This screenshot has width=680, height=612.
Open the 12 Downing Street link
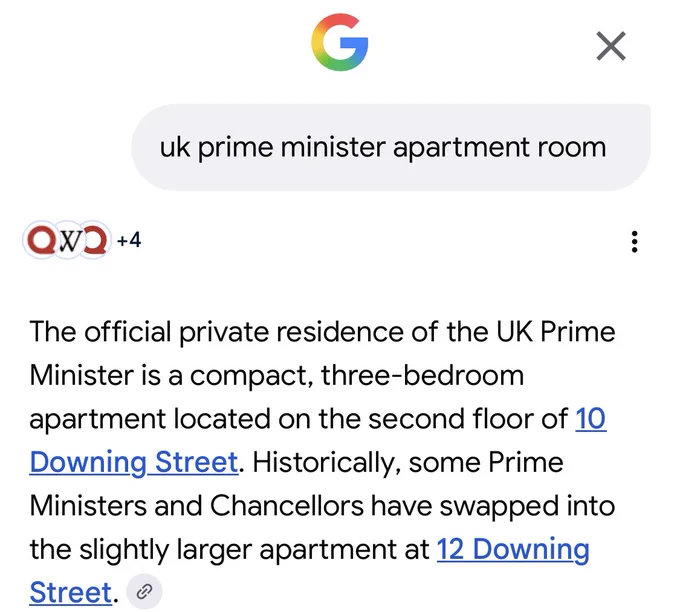(513, 550)
